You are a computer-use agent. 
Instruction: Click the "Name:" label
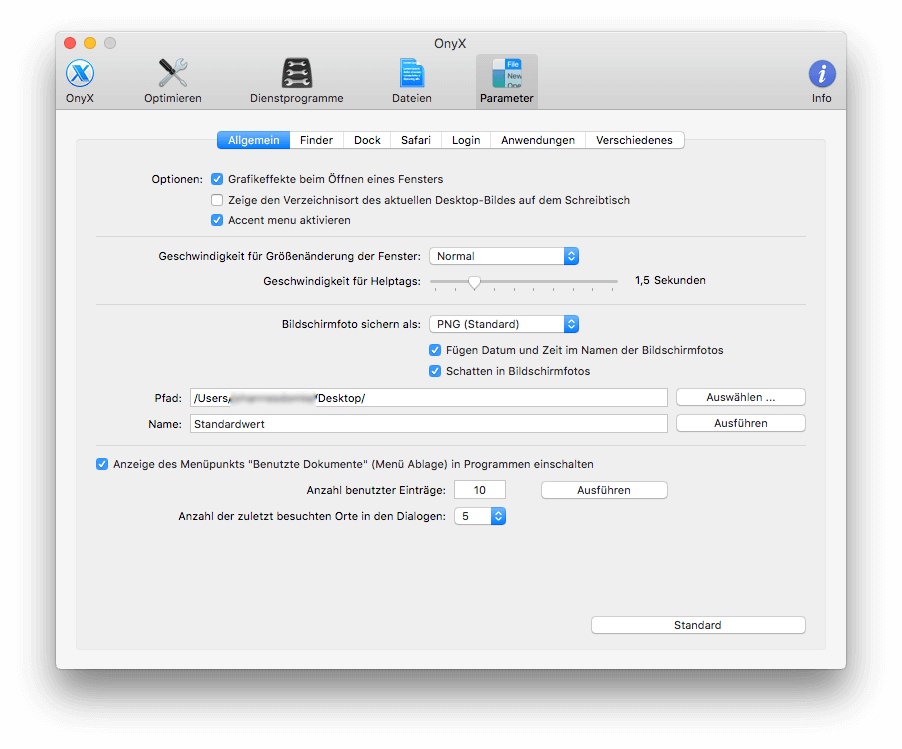tap(165, 424)
